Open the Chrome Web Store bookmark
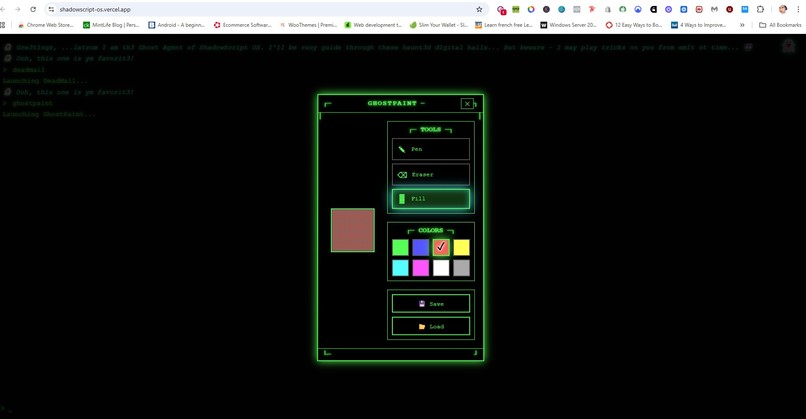This screenshot has width=806, height=419. click(x=46, y=25)
